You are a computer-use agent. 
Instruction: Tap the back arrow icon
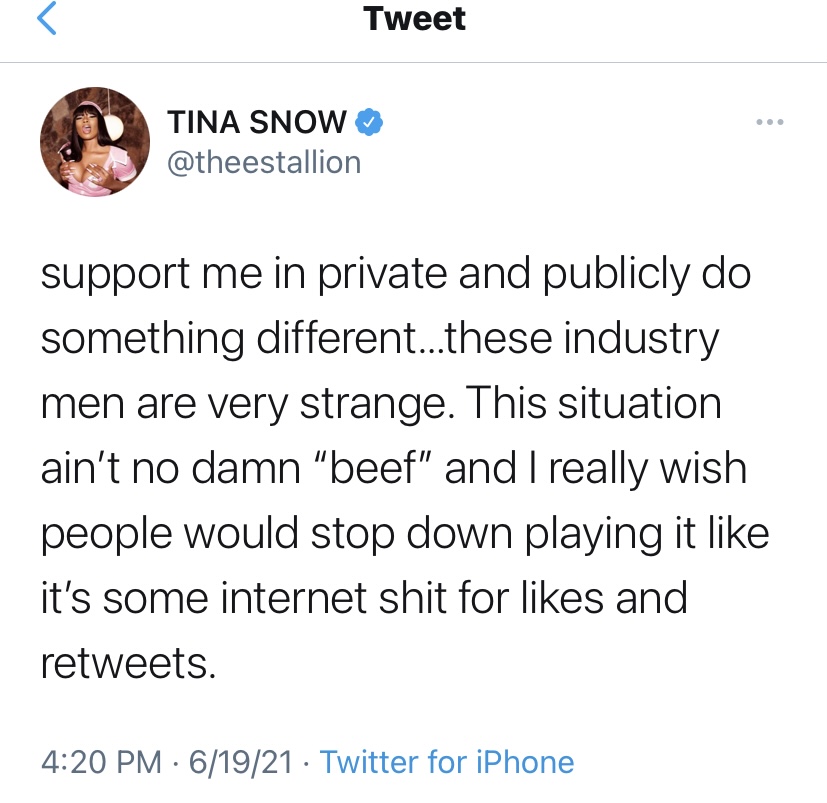coord(46,18)
